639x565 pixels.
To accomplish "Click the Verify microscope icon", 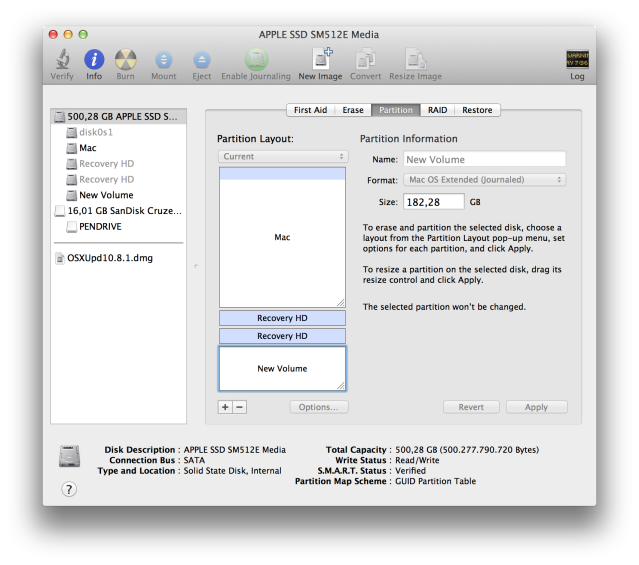I will [62, 59].
